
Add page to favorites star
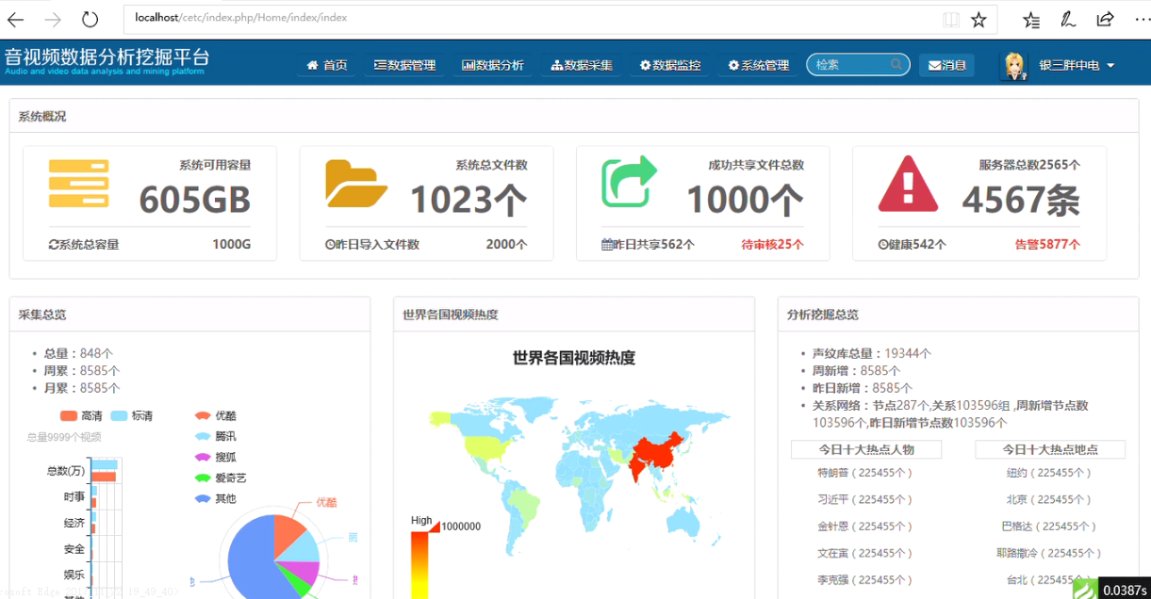978,20
